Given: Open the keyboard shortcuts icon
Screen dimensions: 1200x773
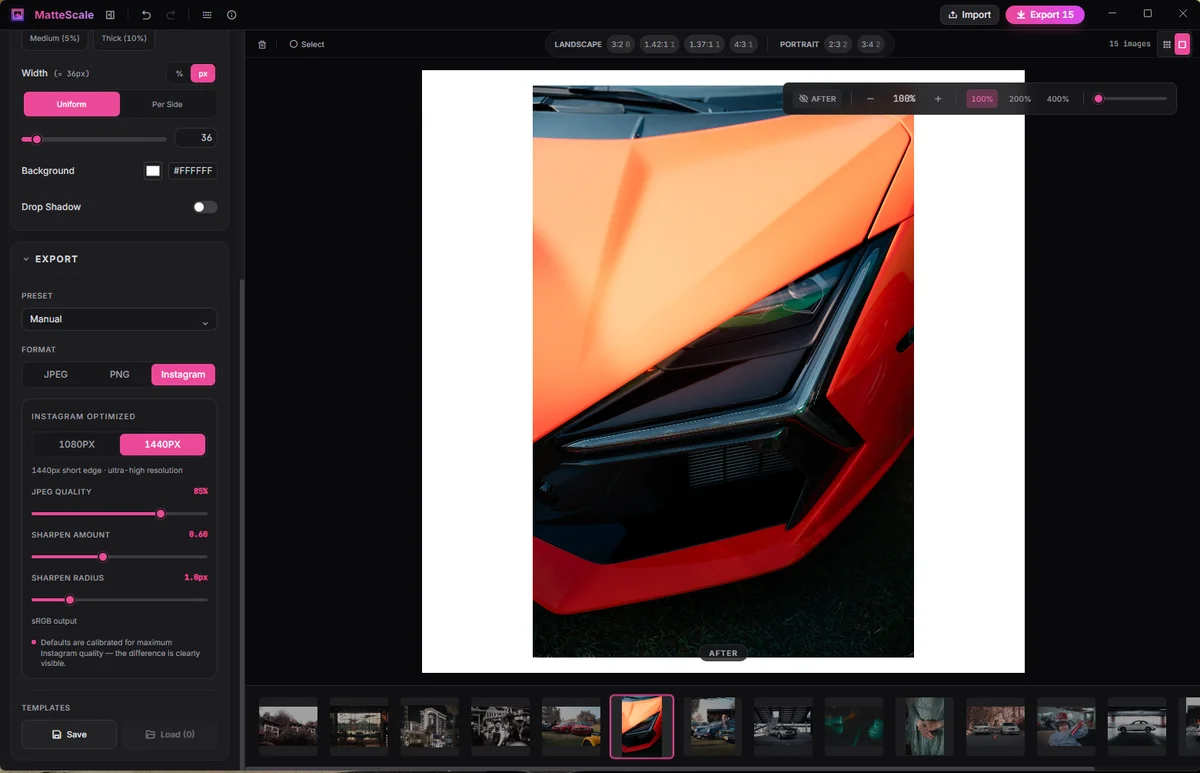Looking at the screenshot, I should pos(206,15).
